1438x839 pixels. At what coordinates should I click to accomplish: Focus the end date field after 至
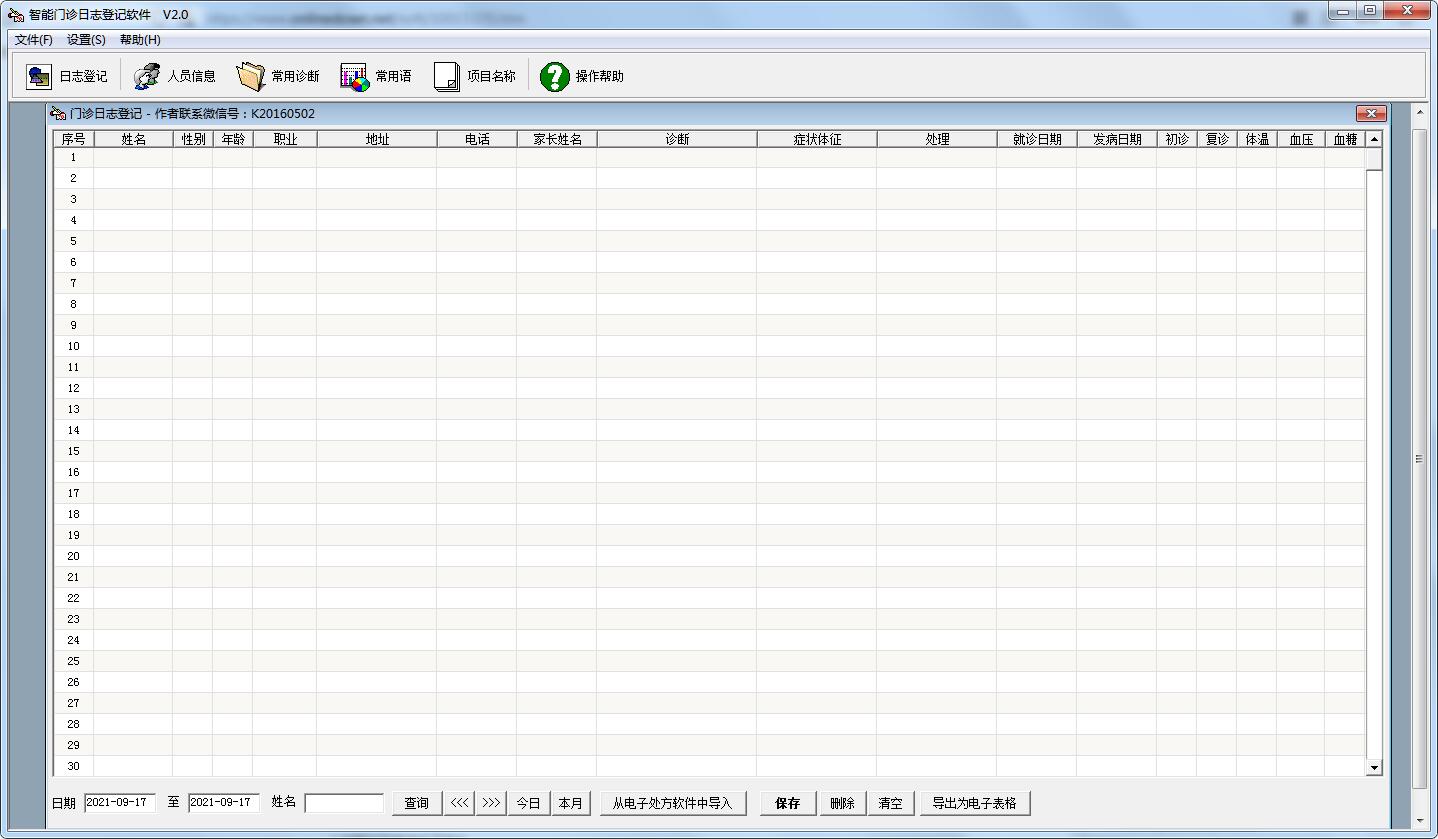[x=224, y=802]
